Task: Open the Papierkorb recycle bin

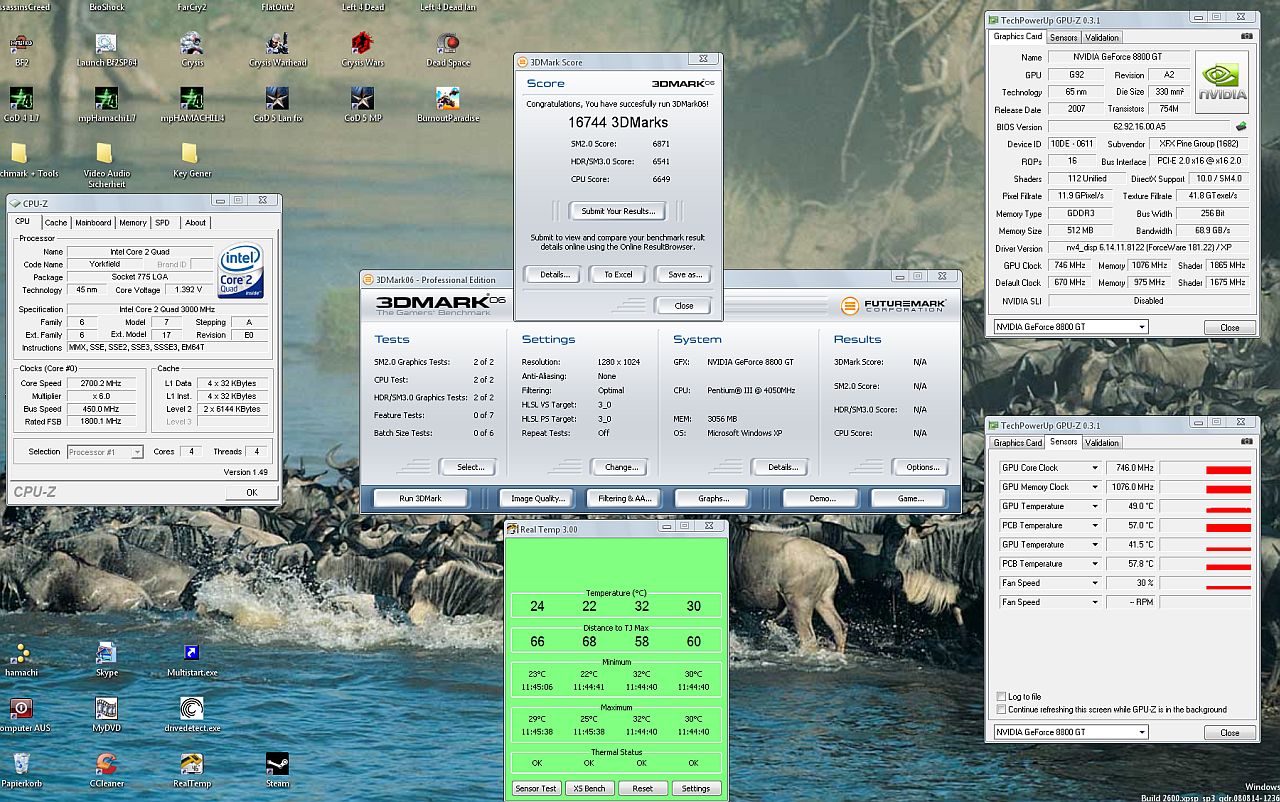Action: [20, 771]
